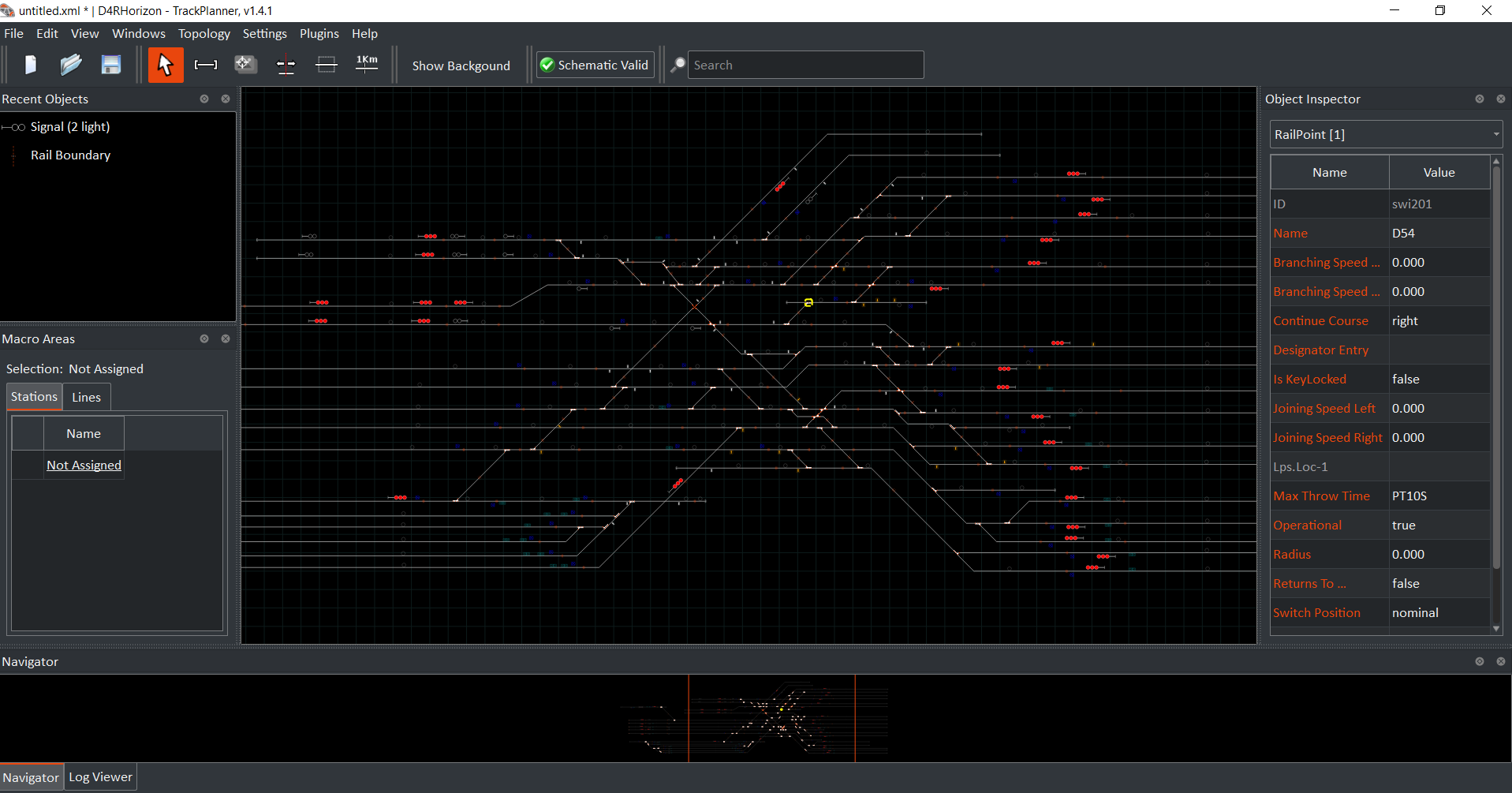Open a file with the folder icon
The width and height of the screenshot is (1512, 793).
pyautogui.click(x=71, y=65)
